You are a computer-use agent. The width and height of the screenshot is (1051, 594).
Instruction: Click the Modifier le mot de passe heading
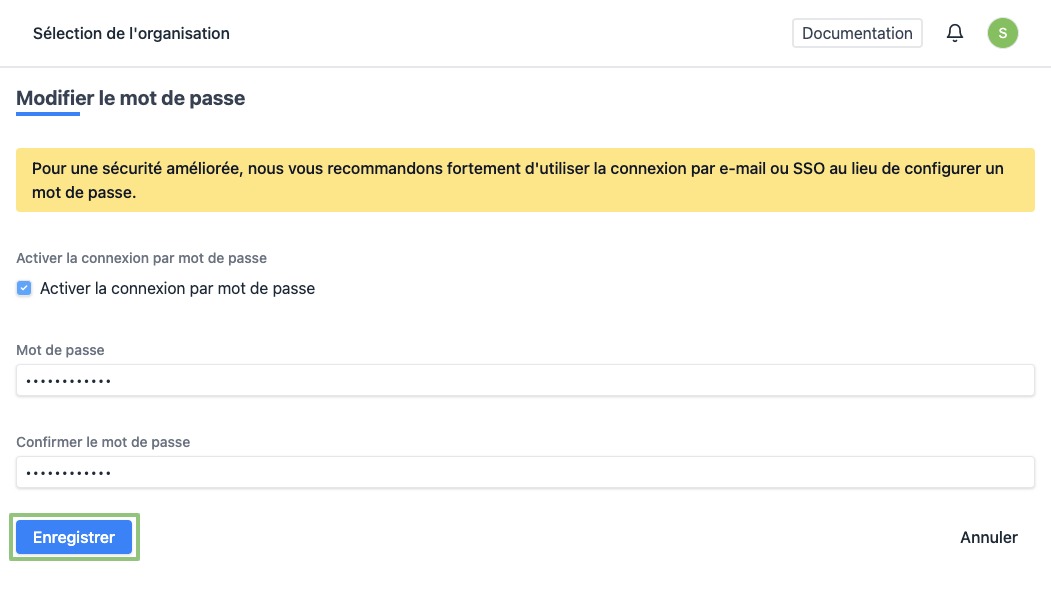131,98
